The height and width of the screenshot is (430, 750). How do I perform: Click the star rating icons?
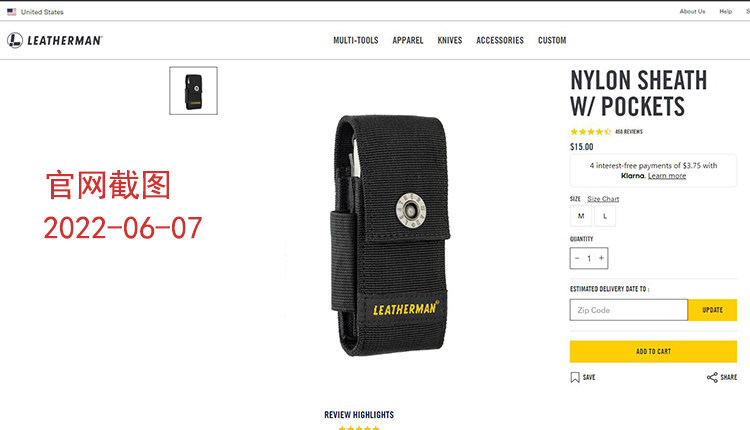coord(591,132)
